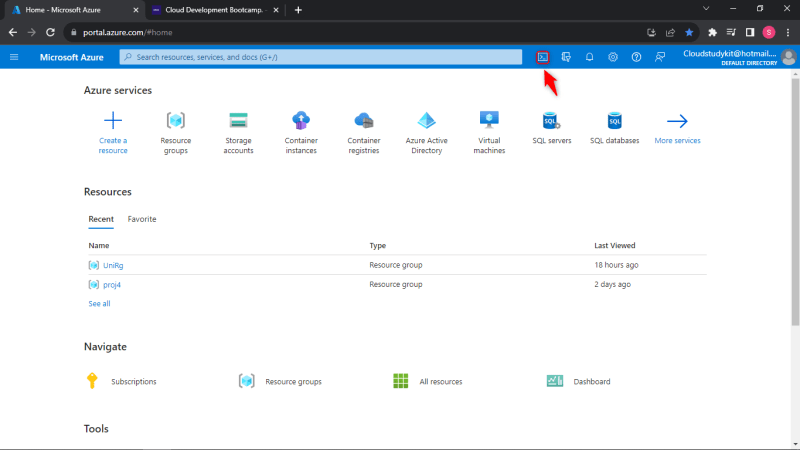Open the notifications bell
Viewport: 800px width, 450px height.
589,57
